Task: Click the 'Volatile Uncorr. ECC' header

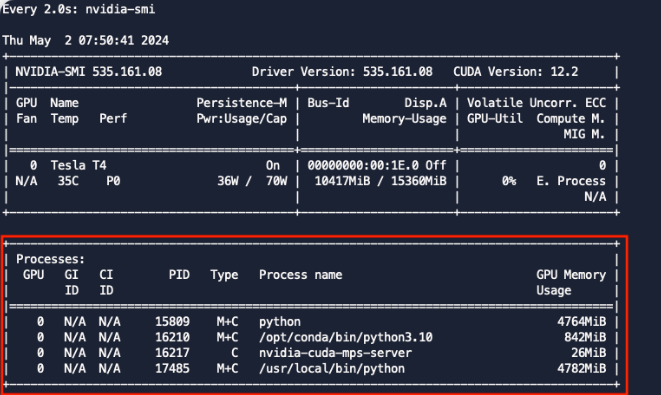Action: tap(536, 103)
